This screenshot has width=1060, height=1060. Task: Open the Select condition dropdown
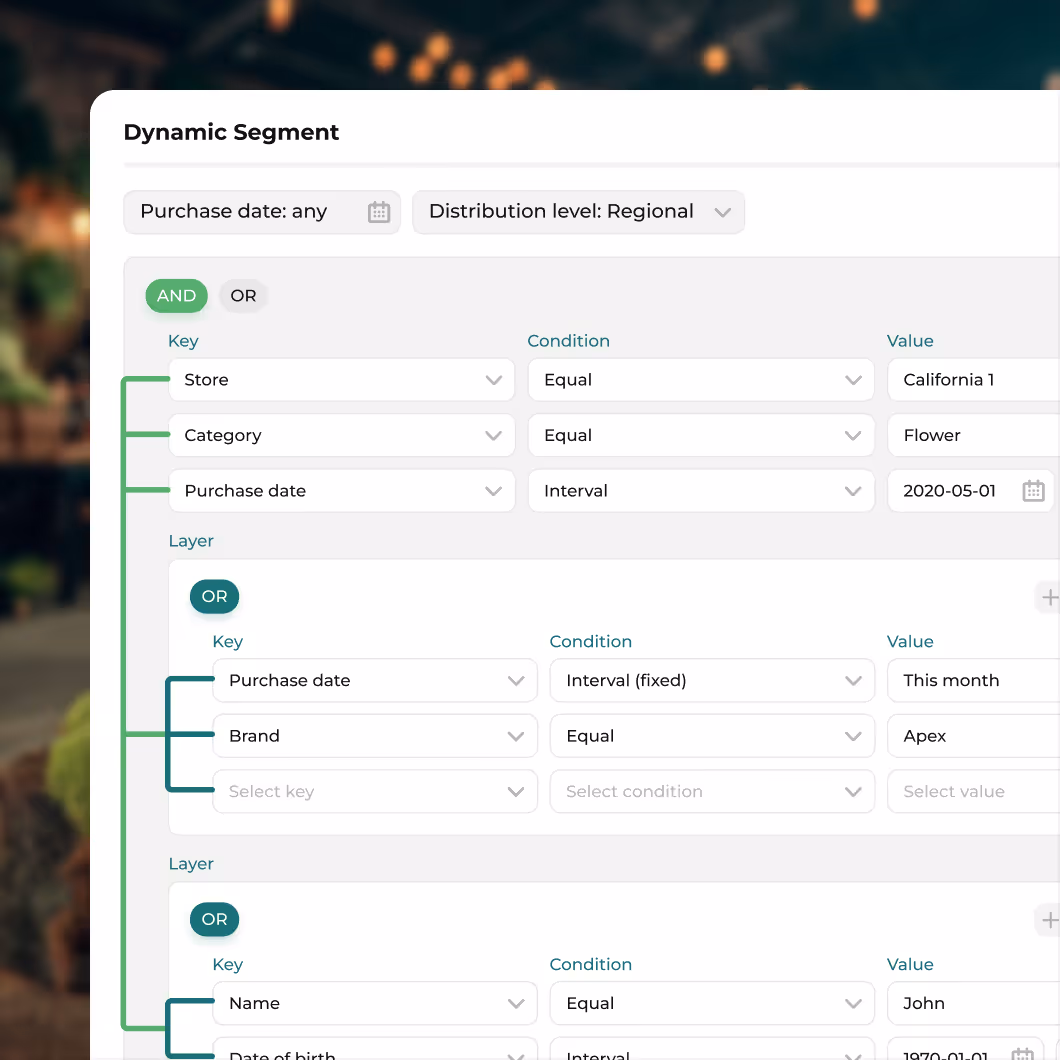click(712, 791)
